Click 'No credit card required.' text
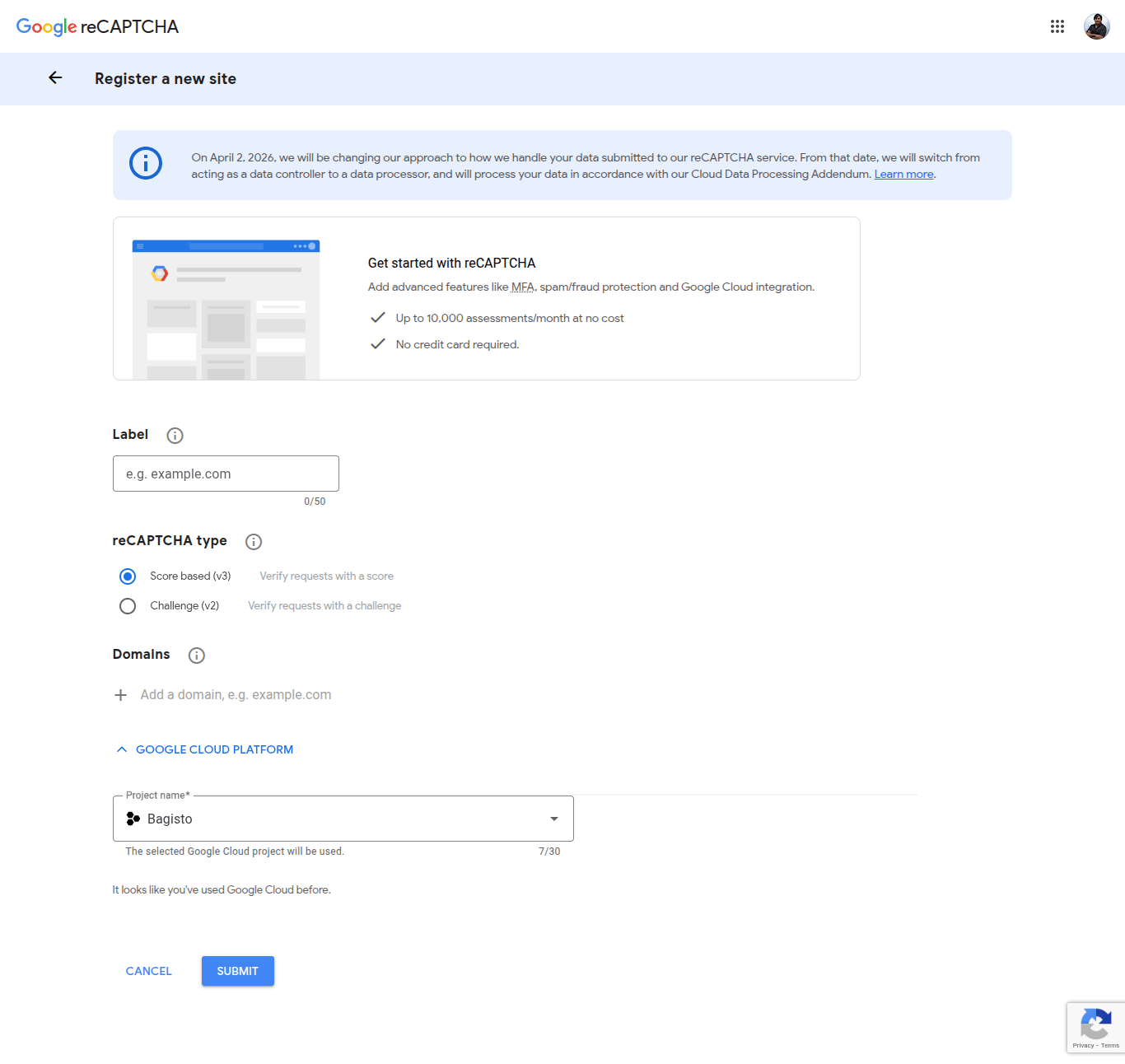 pyautogui.click(x=457, y=344)
